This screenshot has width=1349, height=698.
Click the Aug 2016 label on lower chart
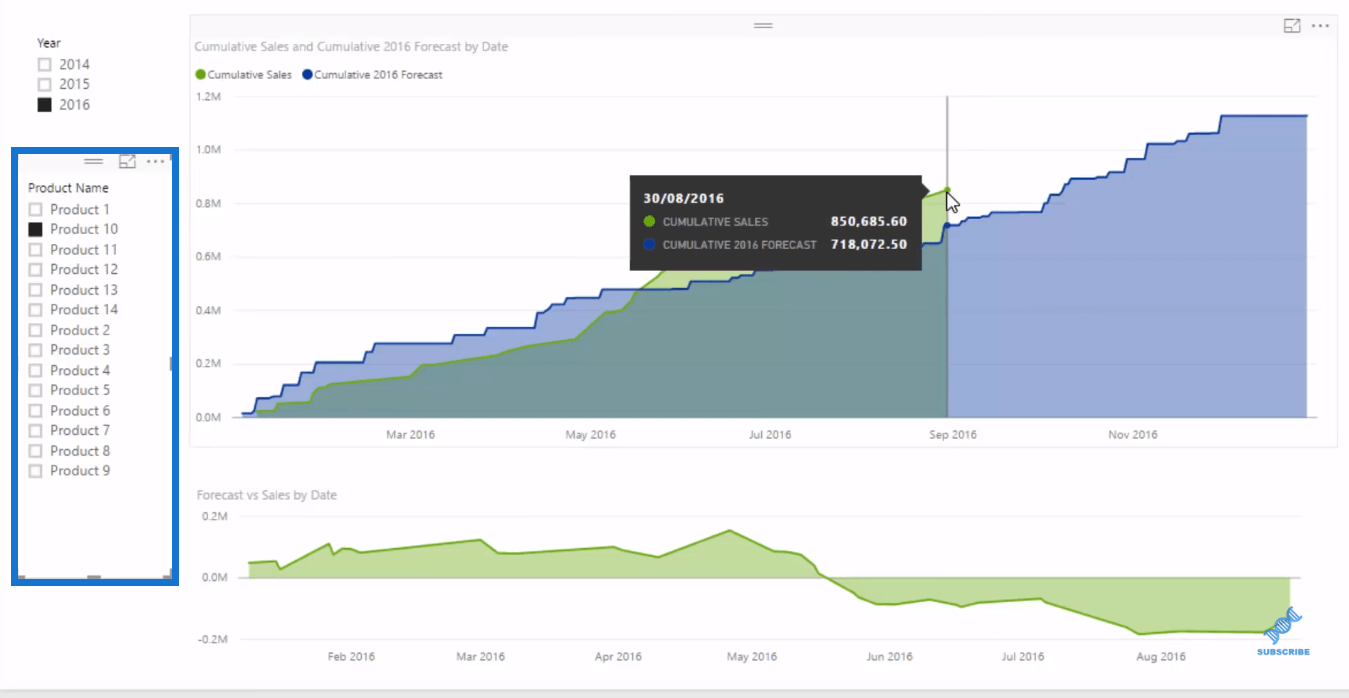[1160, 657]
